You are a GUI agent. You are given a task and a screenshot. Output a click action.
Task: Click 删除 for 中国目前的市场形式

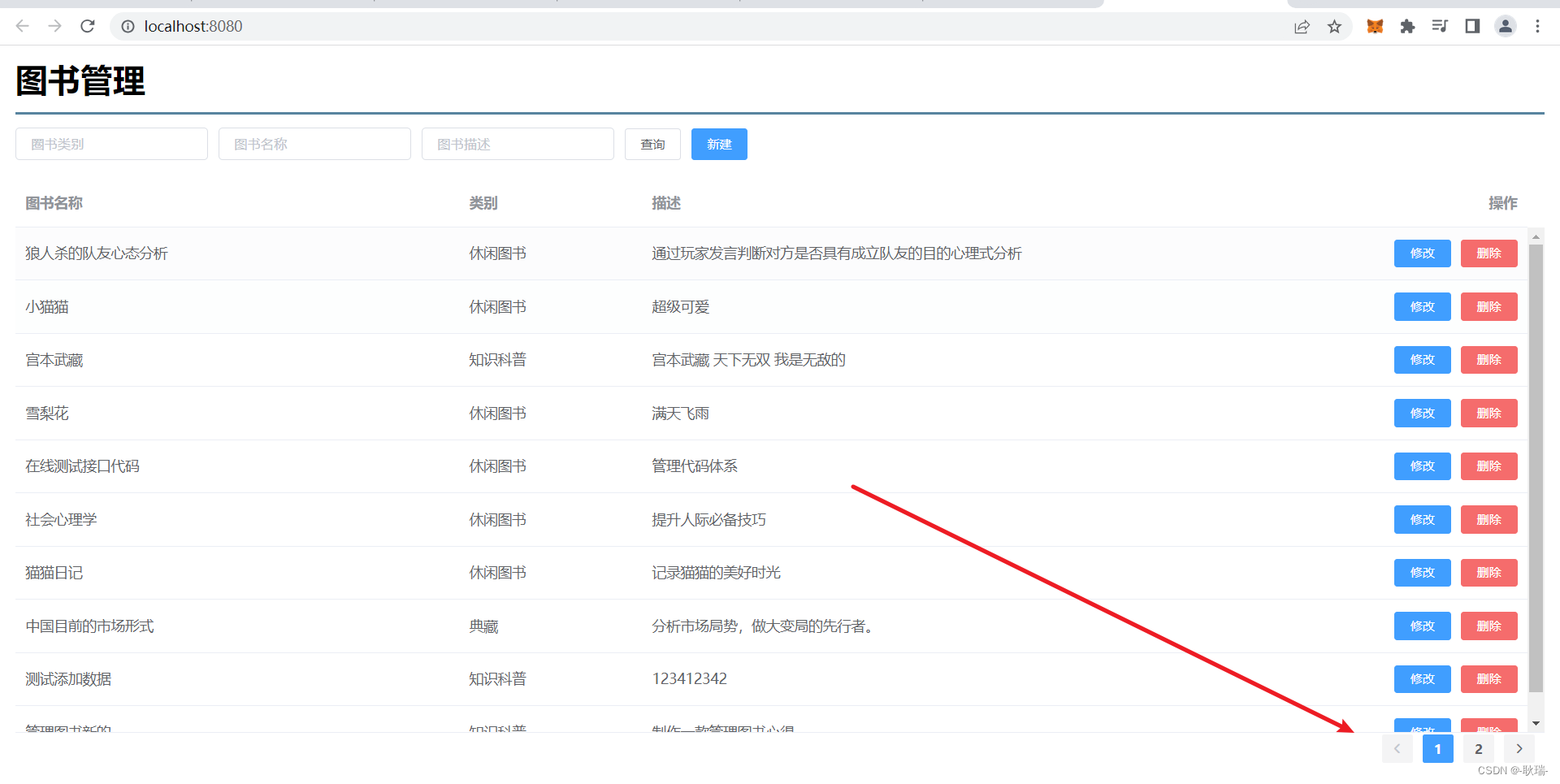point(1488,626)
